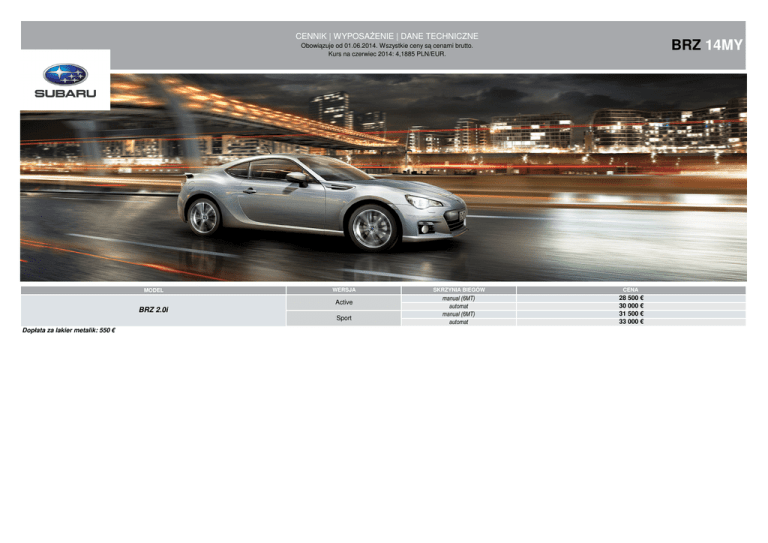Click the CENA column header
The width and height of the screenshot is (768, 543).
pyautogui.click(x=630, y=290)
